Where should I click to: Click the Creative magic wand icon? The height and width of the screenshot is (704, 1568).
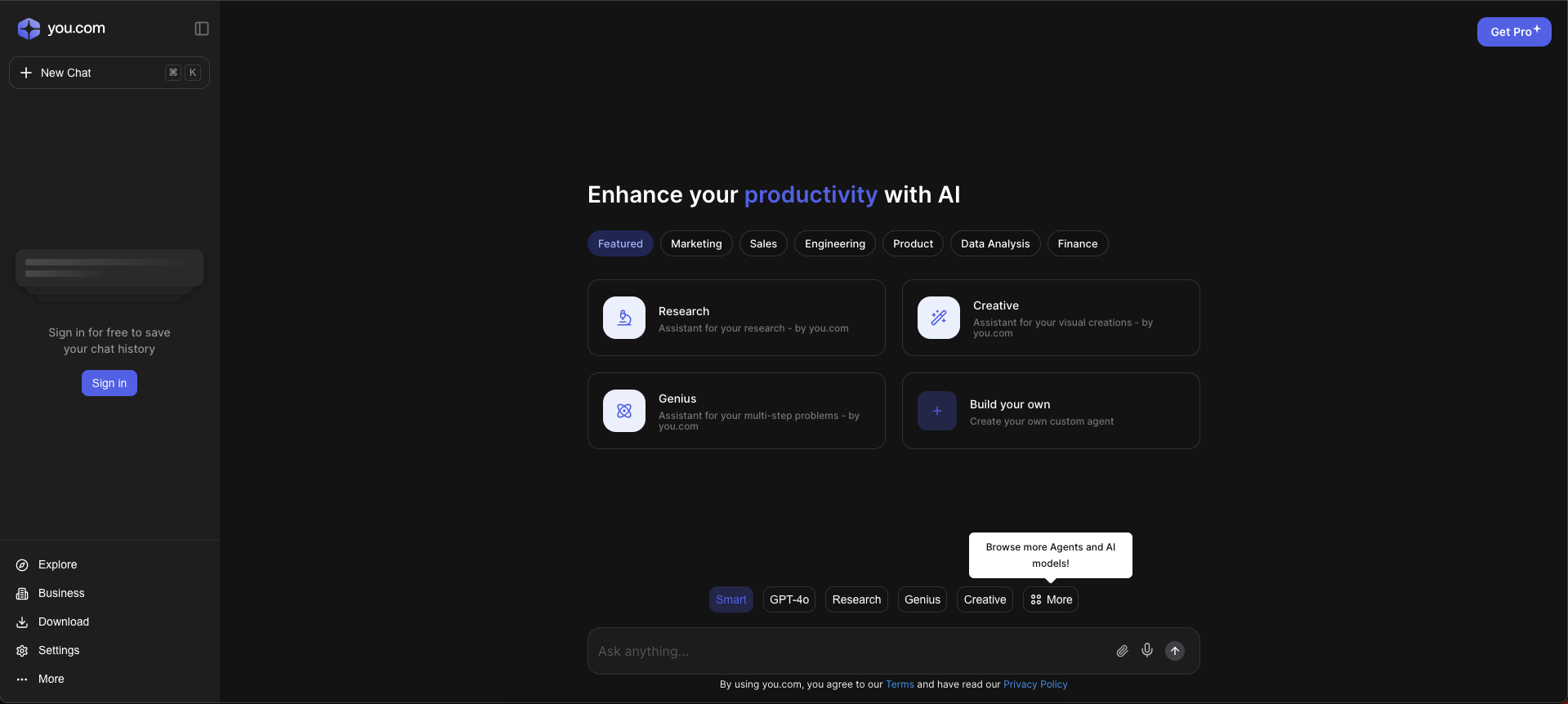(939, 318)
